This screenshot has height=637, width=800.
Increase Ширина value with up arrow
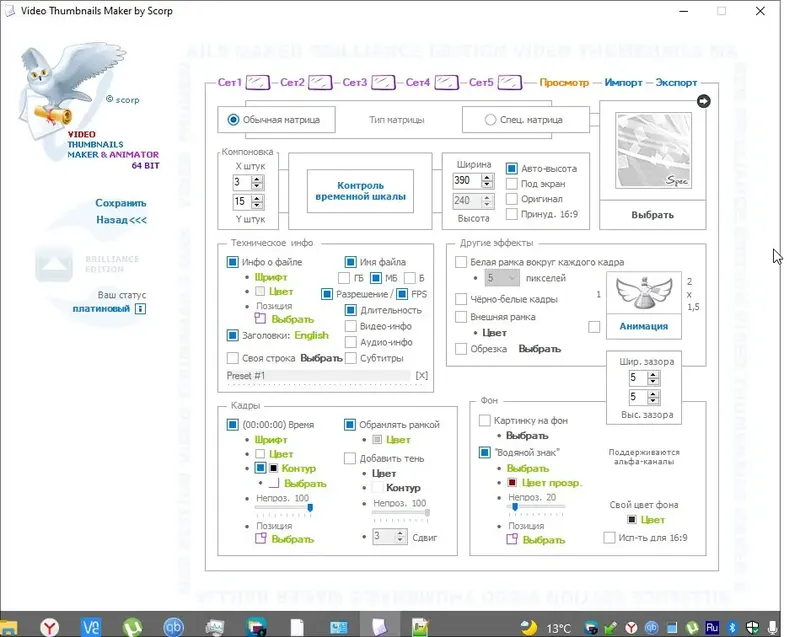pos(487,177)
